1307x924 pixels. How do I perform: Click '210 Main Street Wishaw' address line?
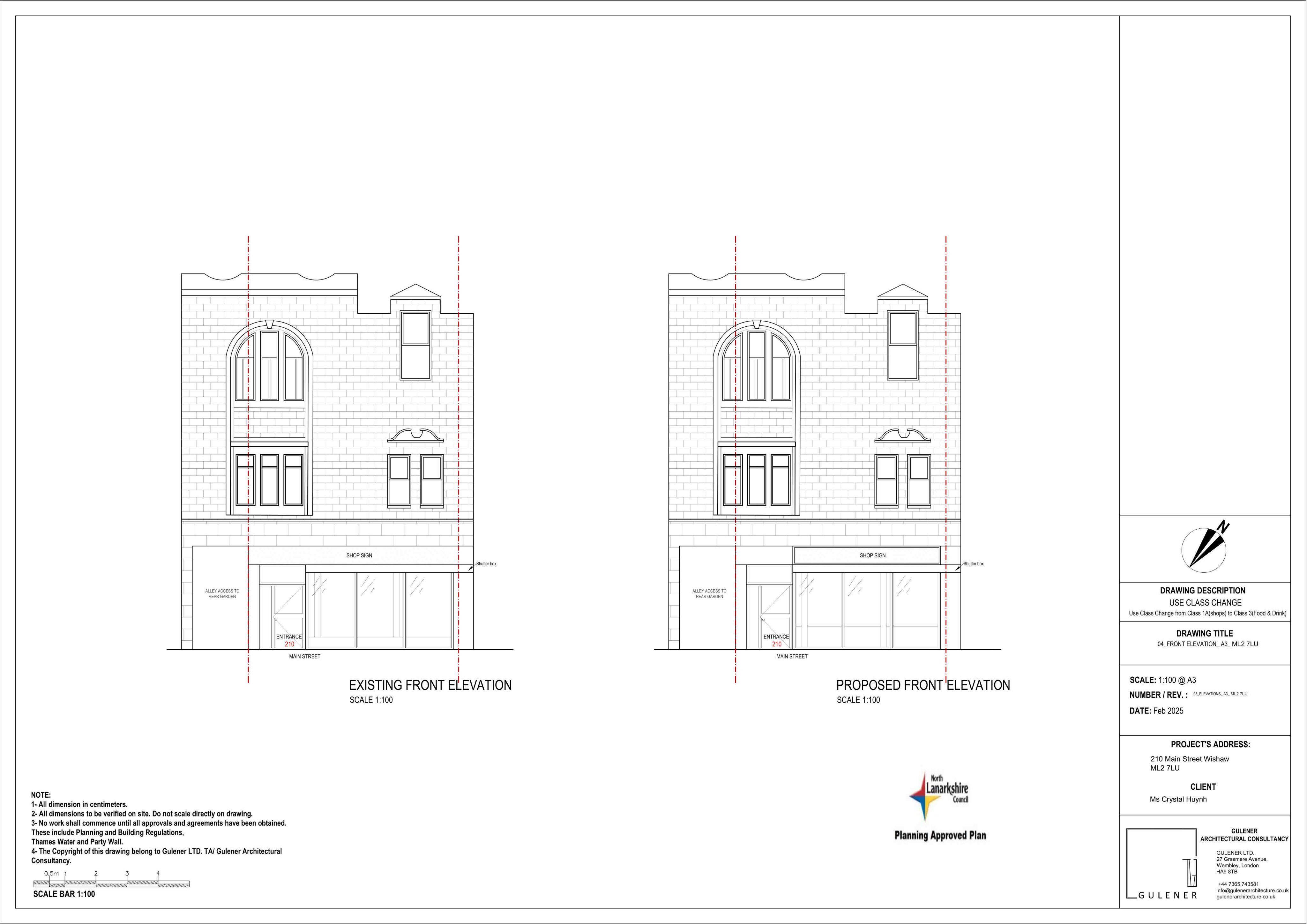tap(1189, 759)
